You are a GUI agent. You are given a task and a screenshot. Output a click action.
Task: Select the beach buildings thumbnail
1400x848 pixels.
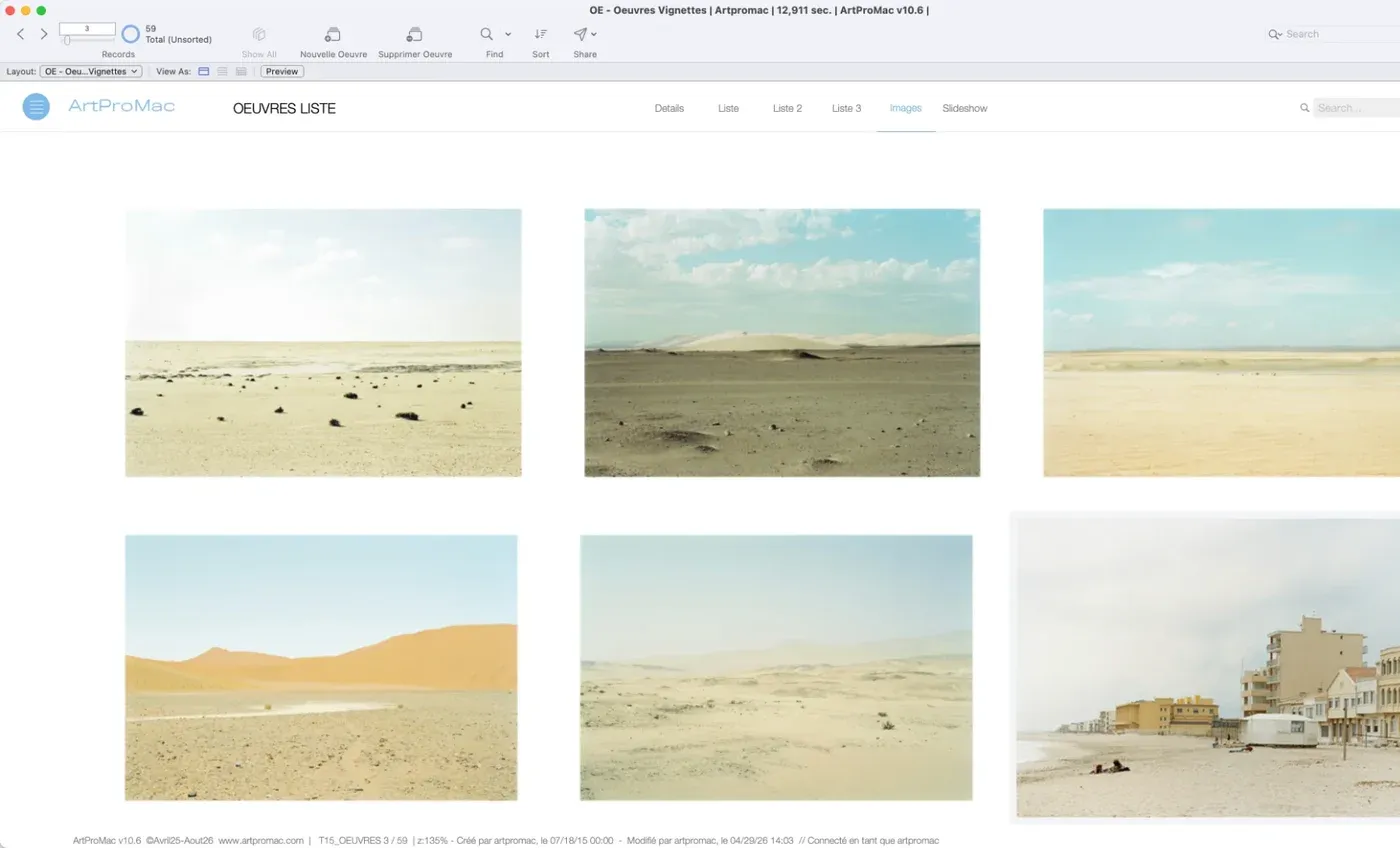point(1208,667)
